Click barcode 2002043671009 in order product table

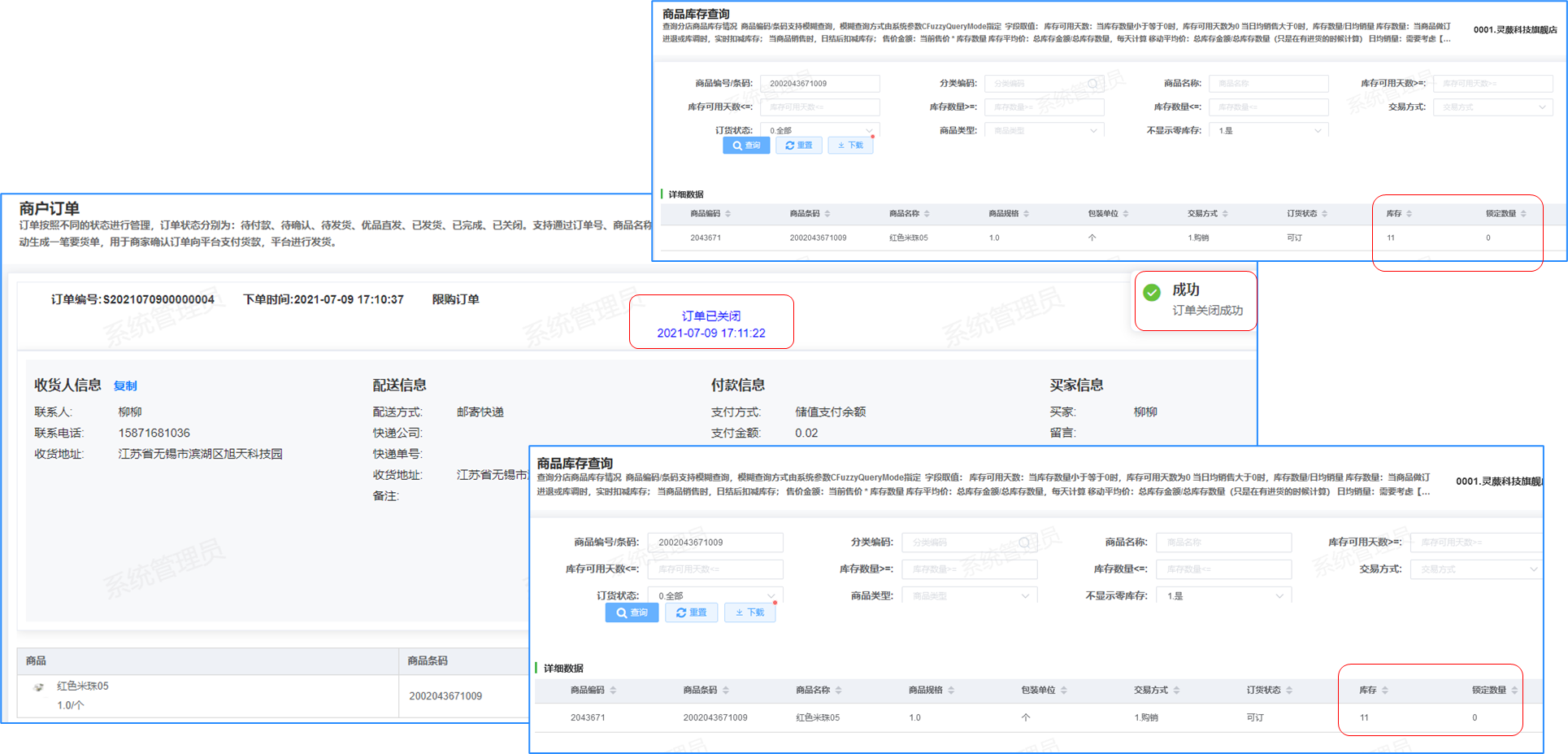click(x=445, y=696)
